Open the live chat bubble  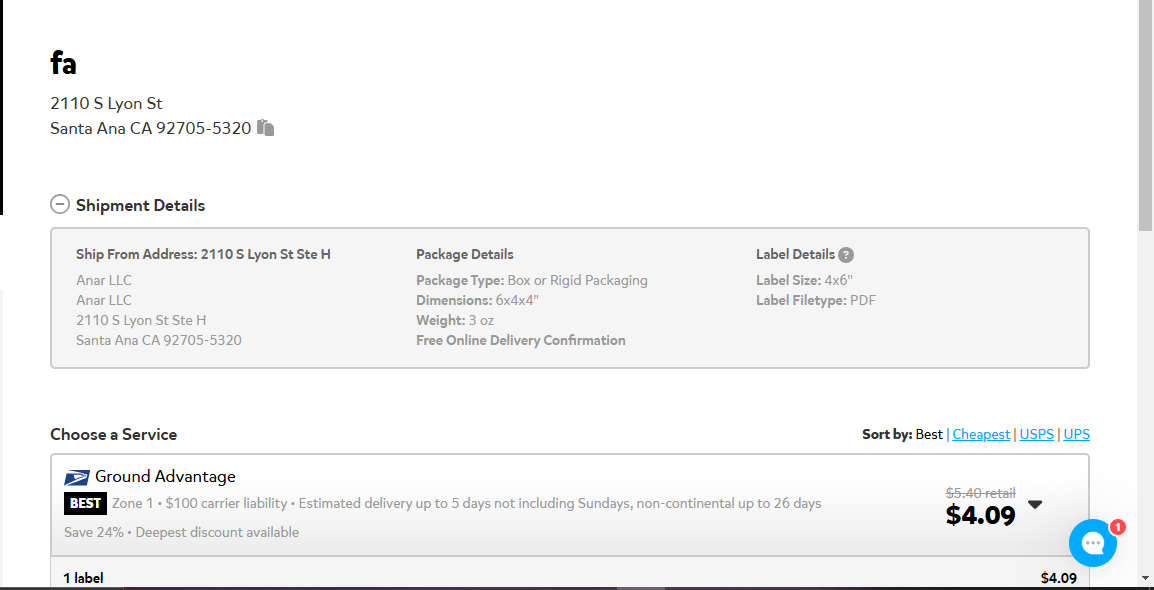pos(1093,543)
